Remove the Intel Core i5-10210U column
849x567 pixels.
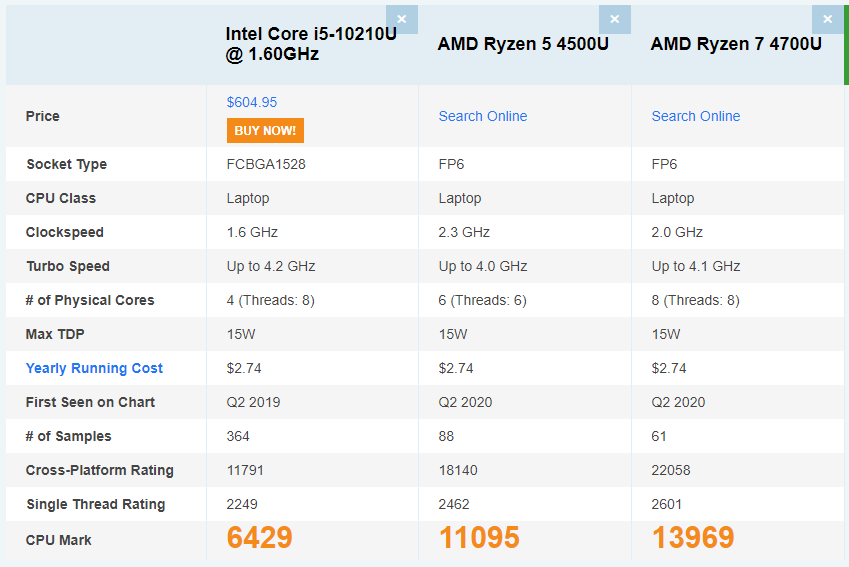click(x=402, y=19)
